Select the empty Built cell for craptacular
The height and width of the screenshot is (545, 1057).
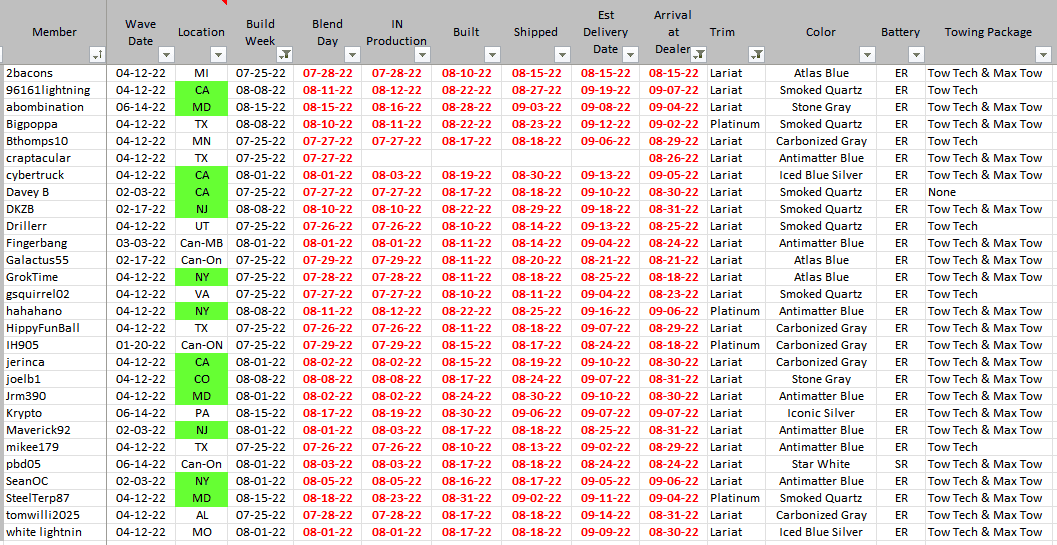(466, 158)
